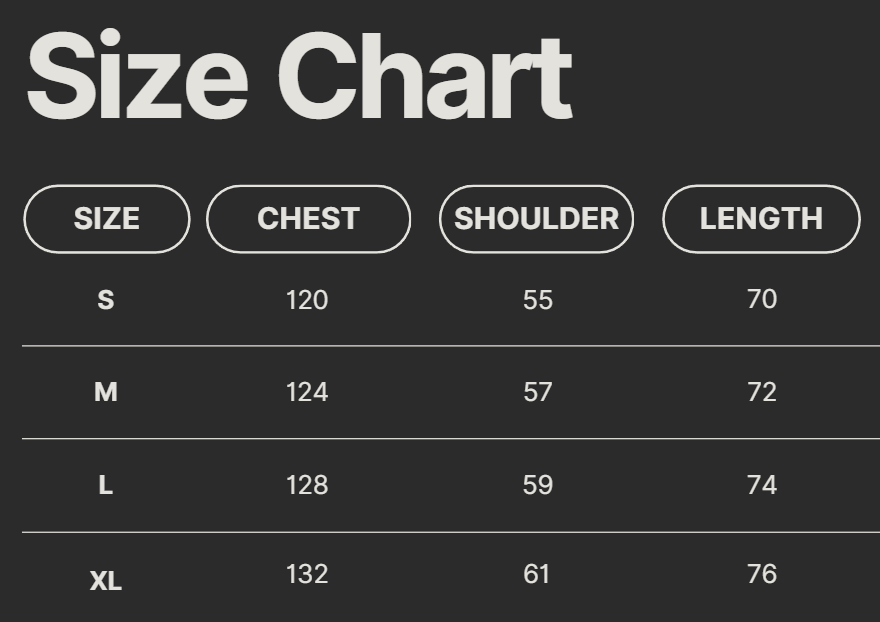This screenshot has width=880, height=622.
Task: Click the CHEST header pill
Action: click(308, 219)
